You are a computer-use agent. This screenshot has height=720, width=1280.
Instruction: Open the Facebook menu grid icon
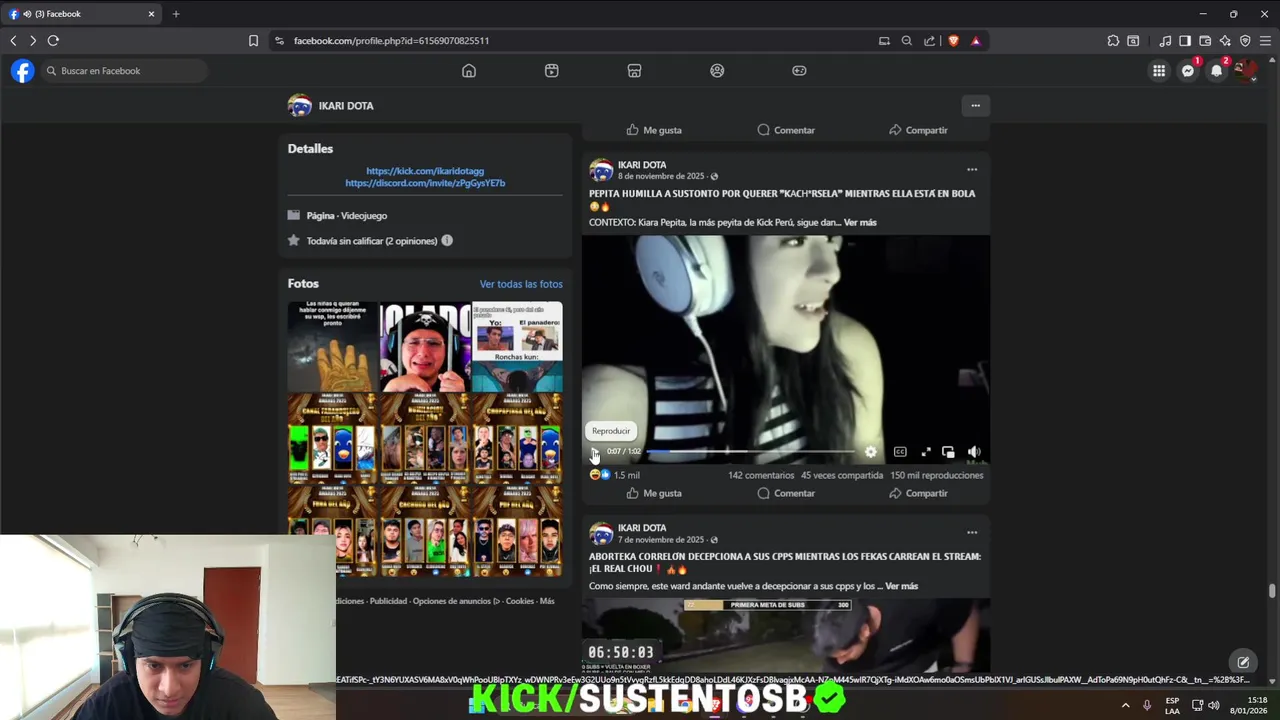(1159, 71)
